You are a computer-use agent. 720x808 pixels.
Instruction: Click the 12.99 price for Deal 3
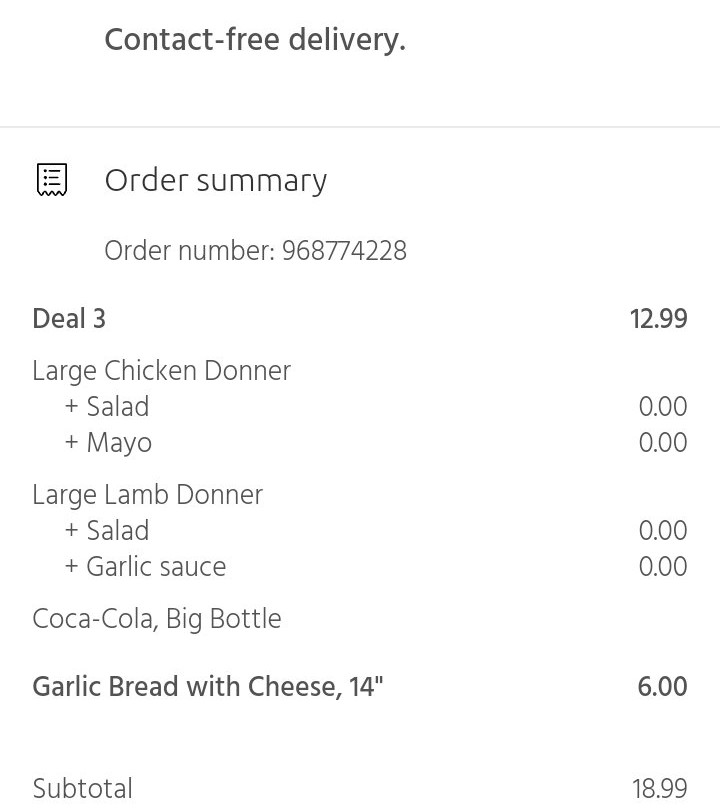pos(658,319)
